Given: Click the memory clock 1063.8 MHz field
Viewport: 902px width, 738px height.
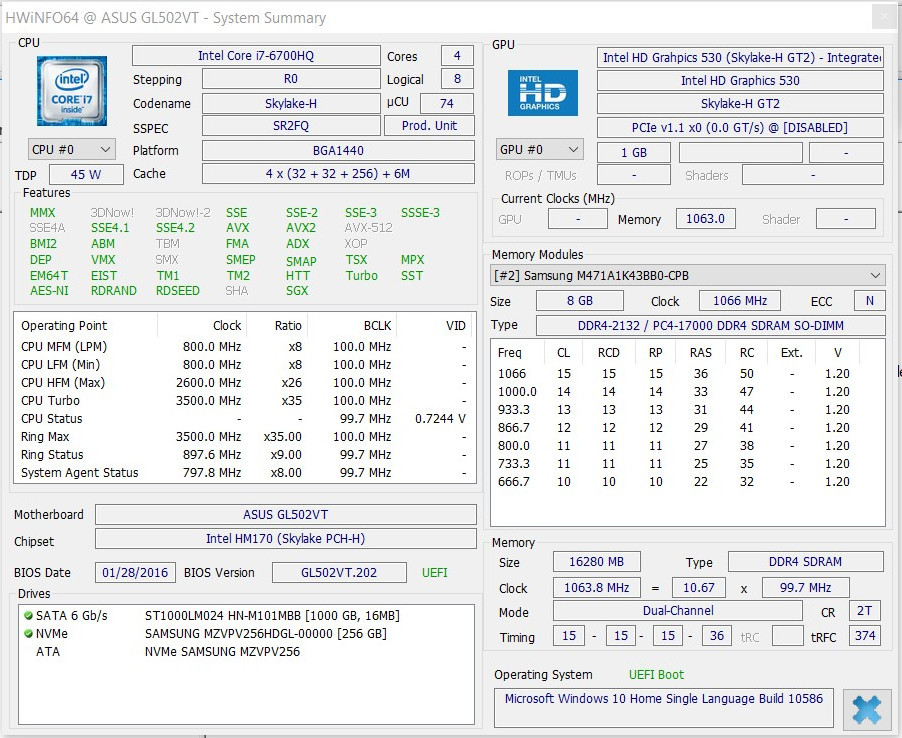Looking at the screenshot, I should (597, 588).
